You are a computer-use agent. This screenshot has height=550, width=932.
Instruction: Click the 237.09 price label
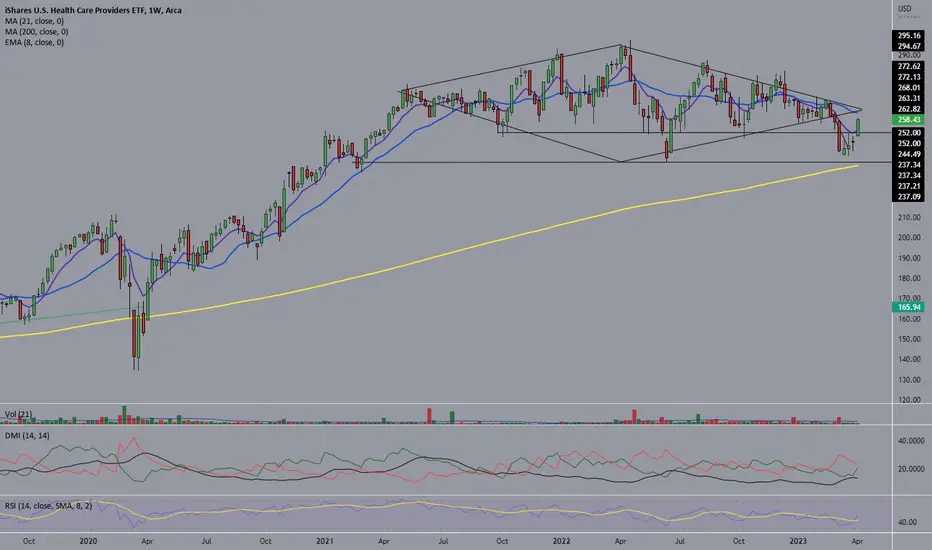click(x=908, y=197)
